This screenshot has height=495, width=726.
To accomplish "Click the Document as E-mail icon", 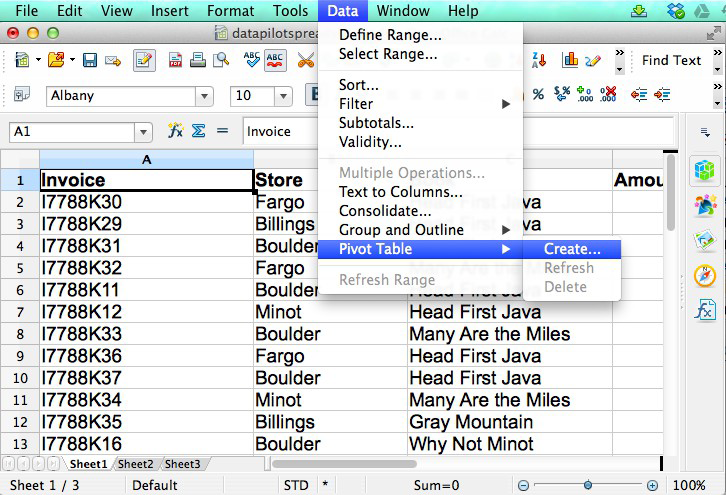I will tap(113, 60).
